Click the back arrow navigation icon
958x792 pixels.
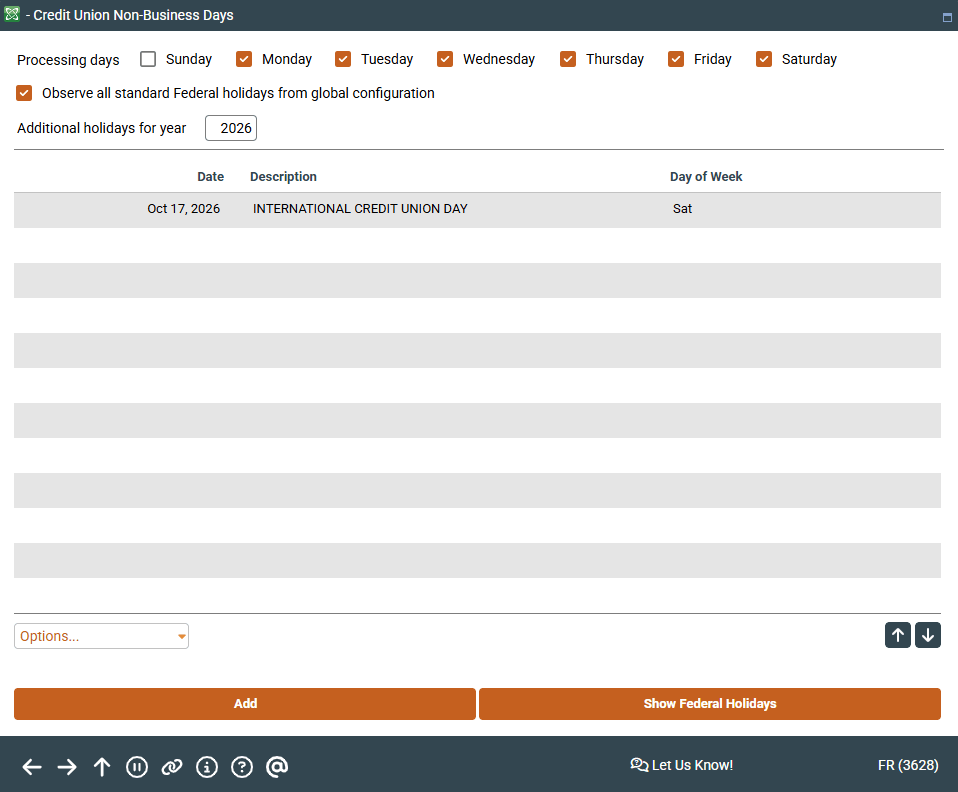(x=32, y=767)
